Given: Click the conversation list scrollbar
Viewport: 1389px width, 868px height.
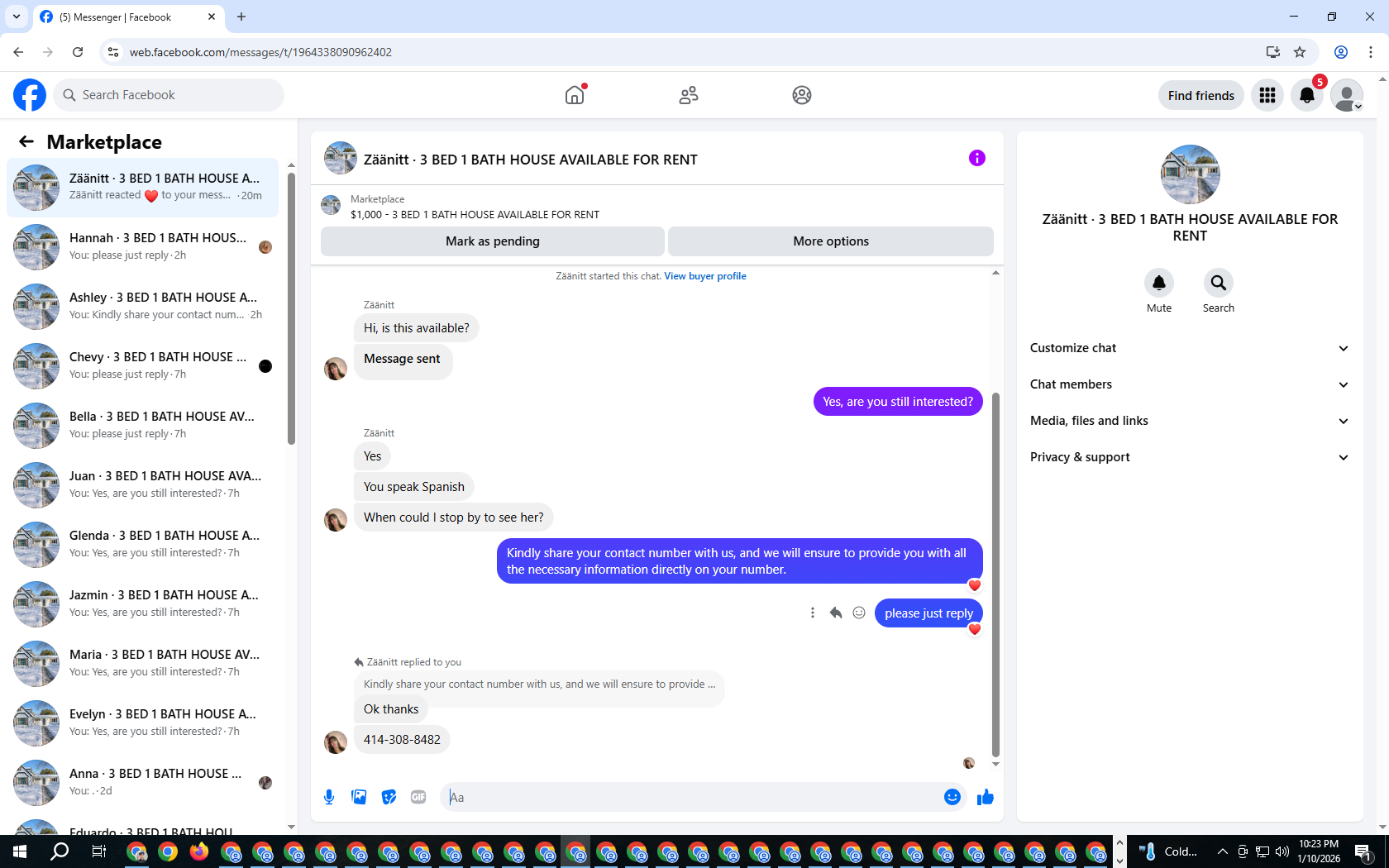Looking at the screenshot, I should pos(291,308).
